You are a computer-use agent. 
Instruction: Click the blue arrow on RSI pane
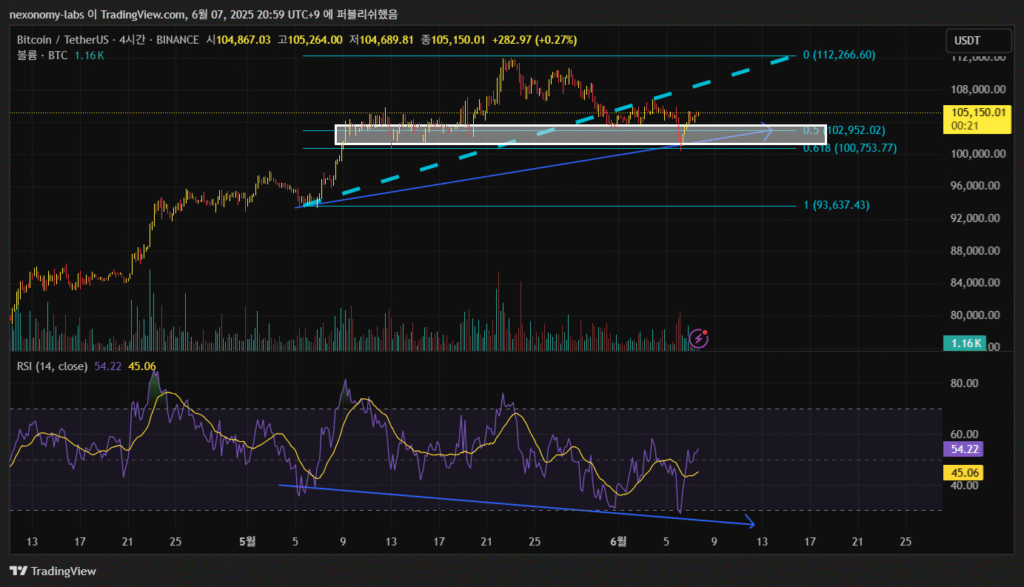click(520, 504)
